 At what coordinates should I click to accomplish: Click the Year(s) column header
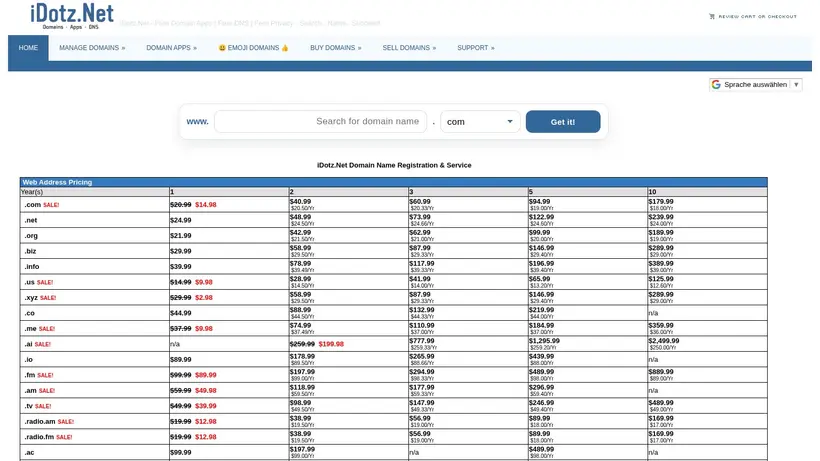(32, 192)
